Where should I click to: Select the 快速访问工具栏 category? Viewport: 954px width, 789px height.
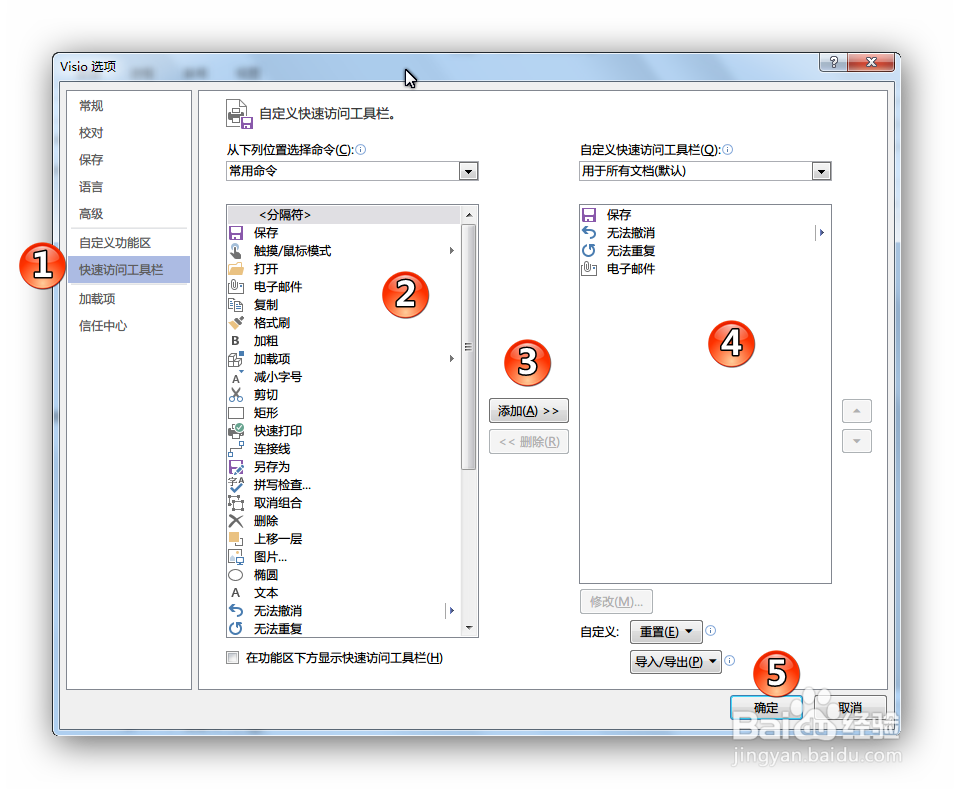[x=129, y=269]
